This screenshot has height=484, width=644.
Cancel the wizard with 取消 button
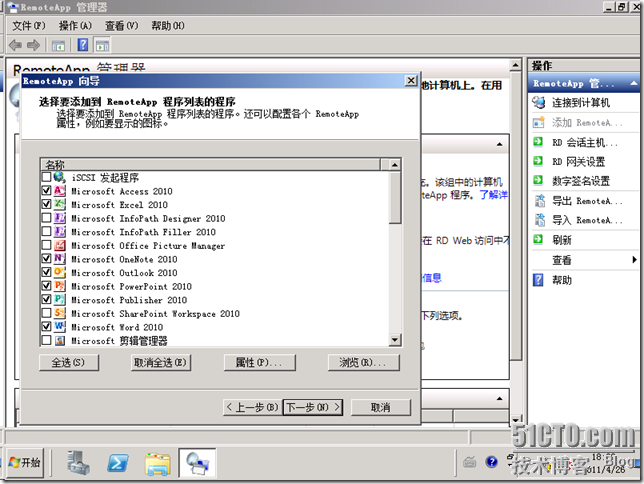click(x=381, y=407)
